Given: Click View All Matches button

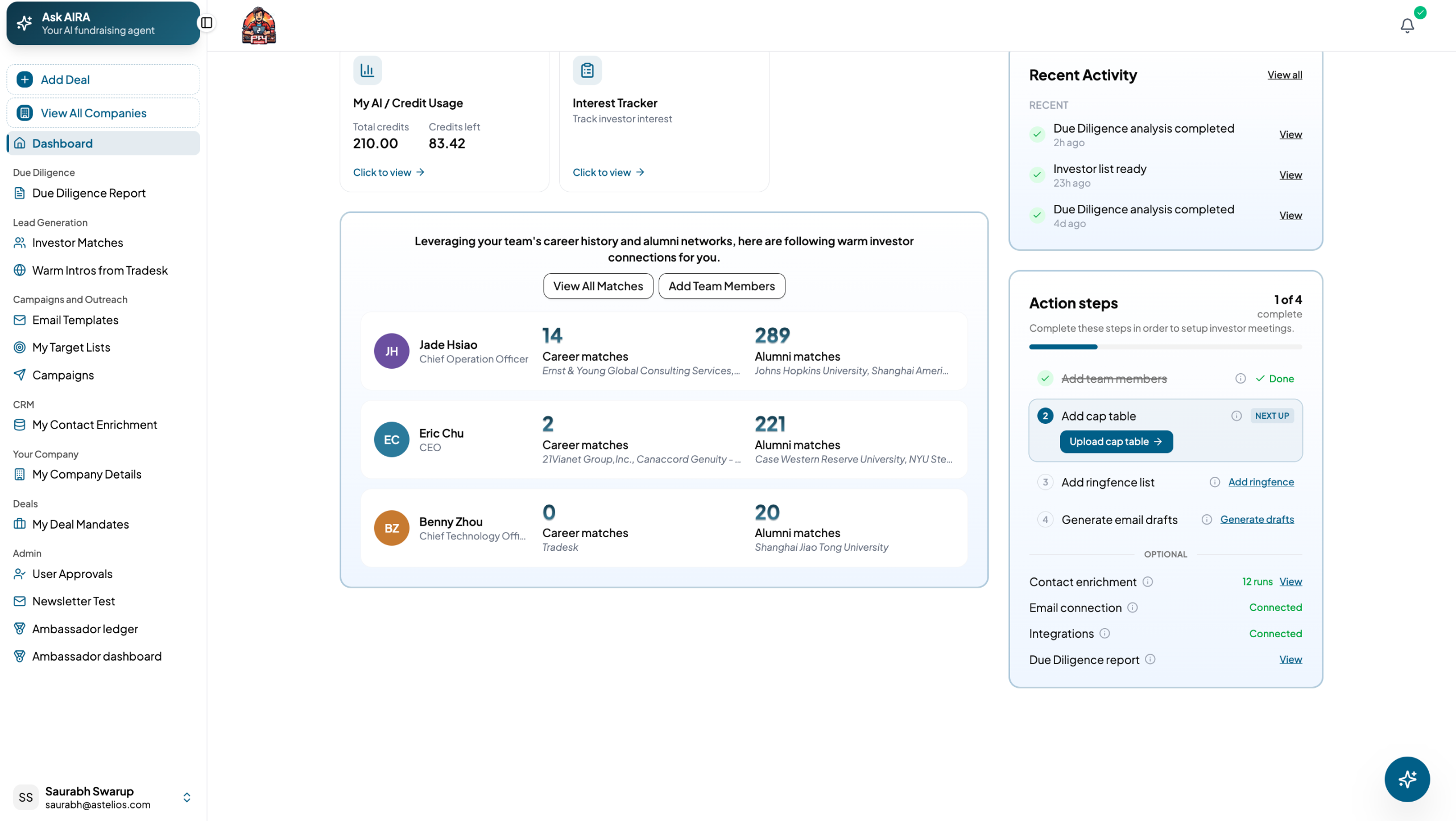Looking at the screenshot, I should click(598, 286).
